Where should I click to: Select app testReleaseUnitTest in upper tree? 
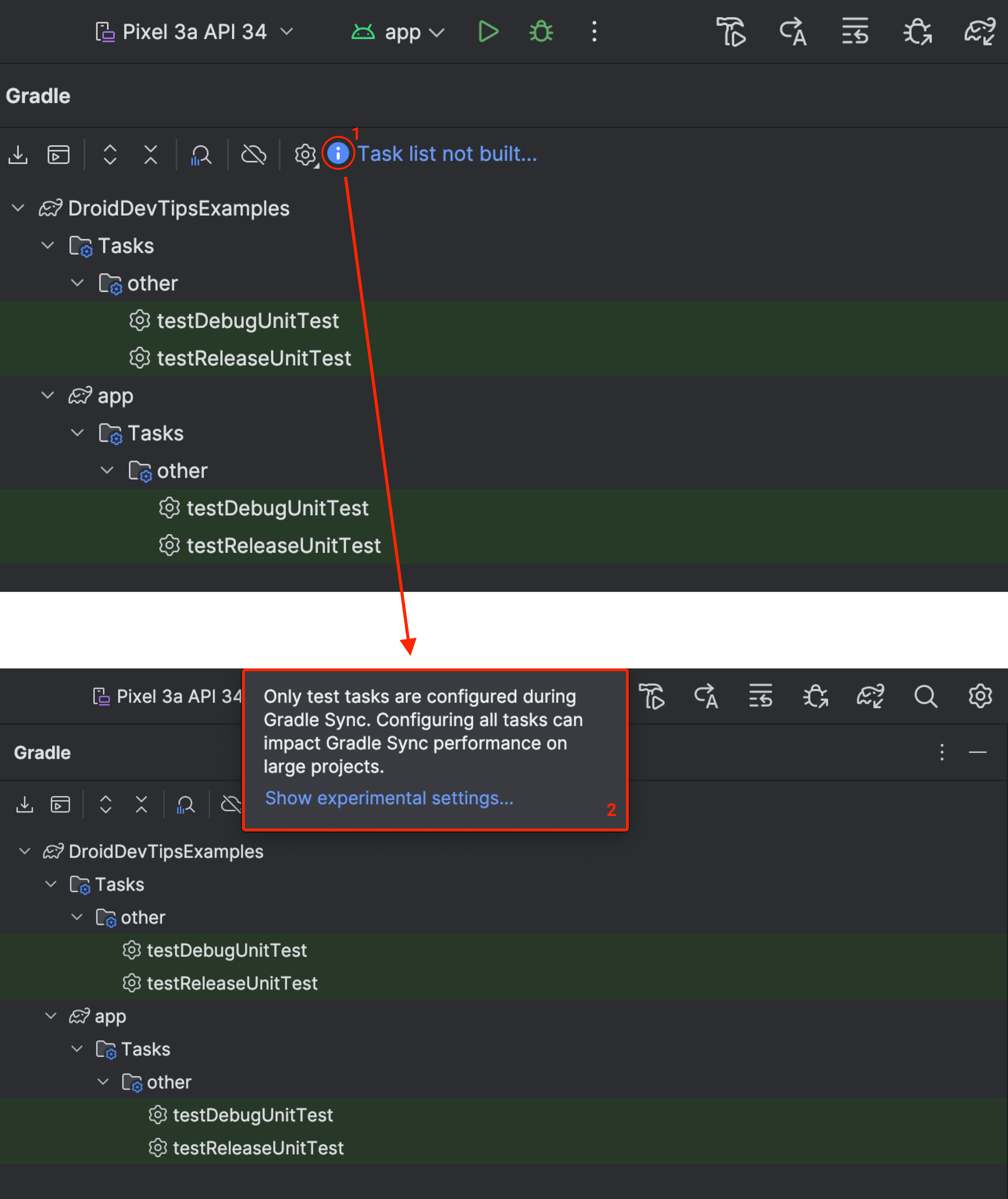coord(504,545)
